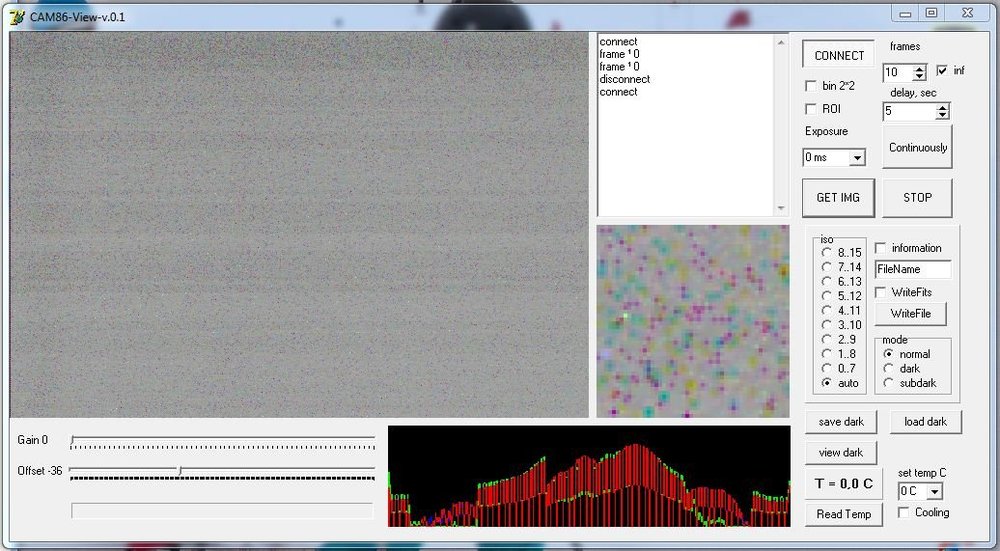Click the Continuously button
Image resolution: width=1000 pixels, height=551 pixels.
(917, 147)
